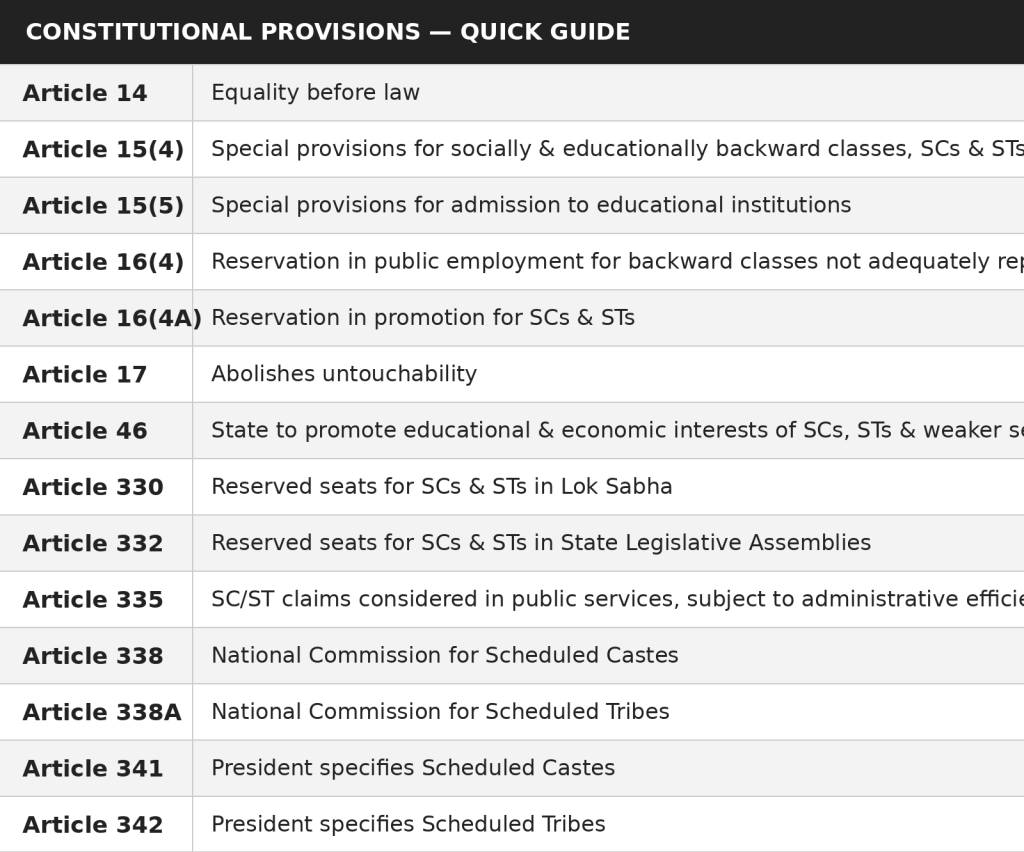Click the 'Article 14' row label
1024x852 pixels.
point(85,93)
